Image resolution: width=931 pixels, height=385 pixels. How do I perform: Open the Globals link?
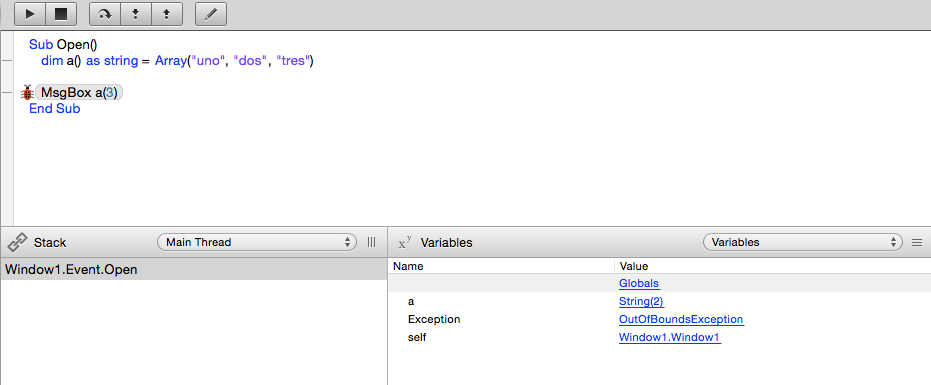click(639, 283)
